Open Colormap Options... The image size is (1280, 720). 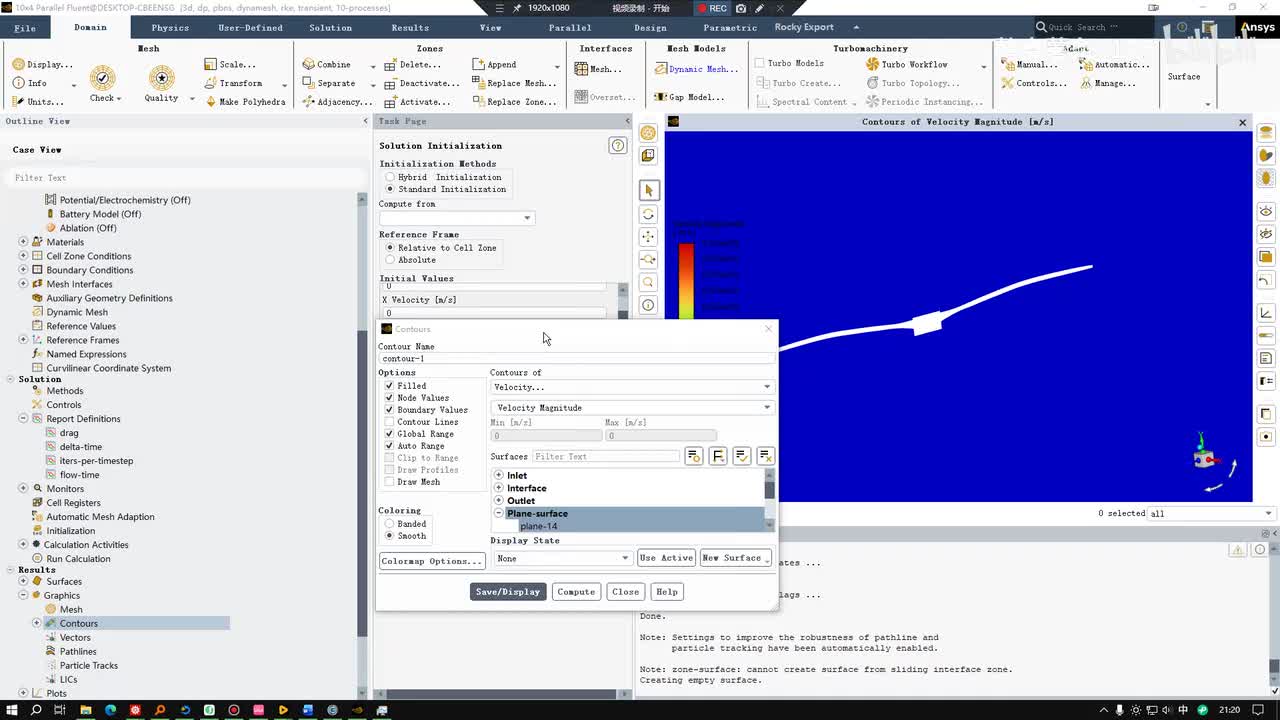[x=432, y=561]
